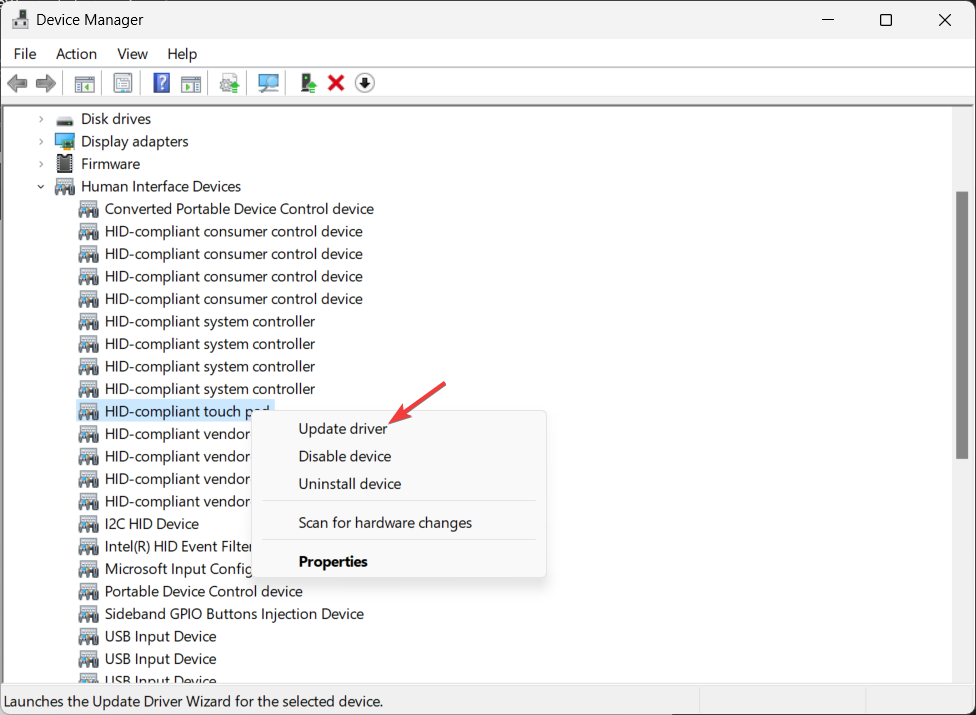This screenshot has width=976, height=715.
Task: Click the Converted Portable Device Control icon
Action: tap(88, 209)
